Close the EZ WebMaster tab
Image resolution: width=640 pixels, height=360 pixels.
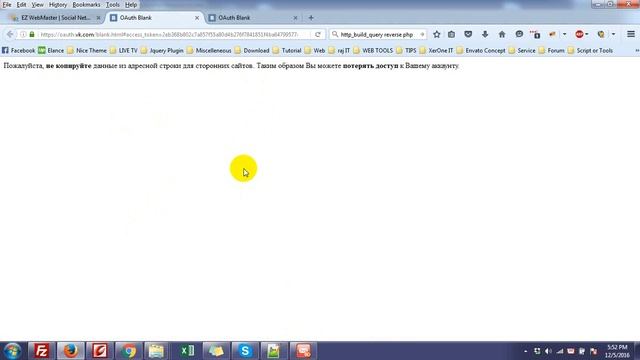(x=98, y=18)
